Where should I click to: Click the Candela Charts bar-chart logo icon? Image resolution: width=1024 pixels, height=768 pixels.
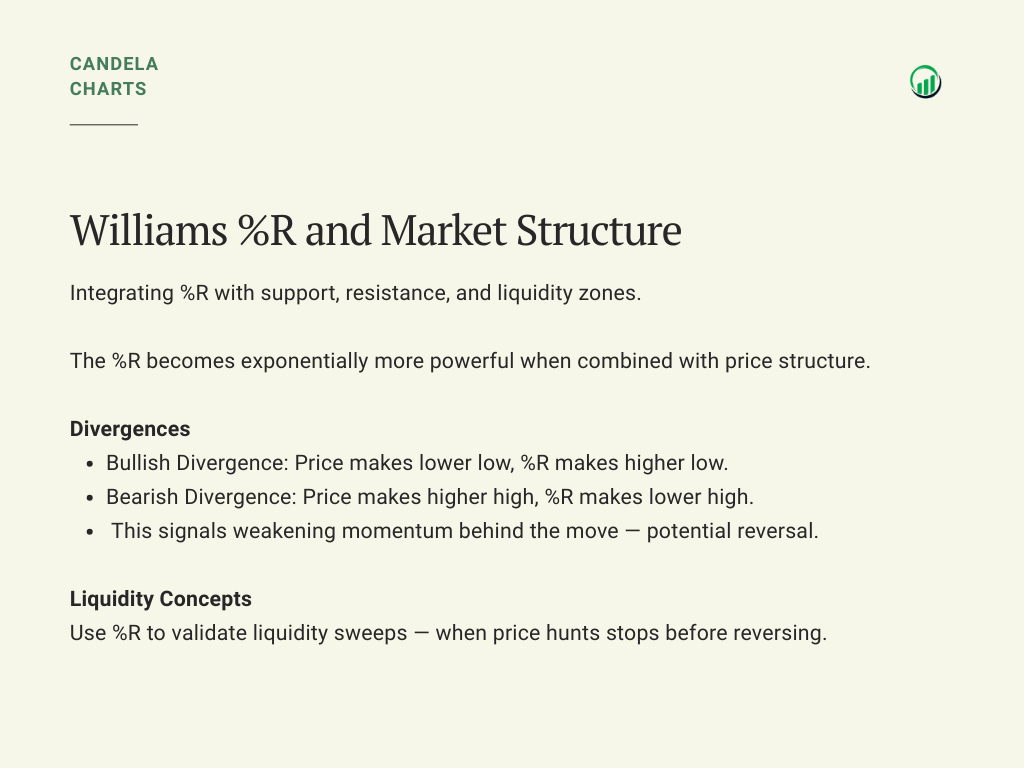925,82
